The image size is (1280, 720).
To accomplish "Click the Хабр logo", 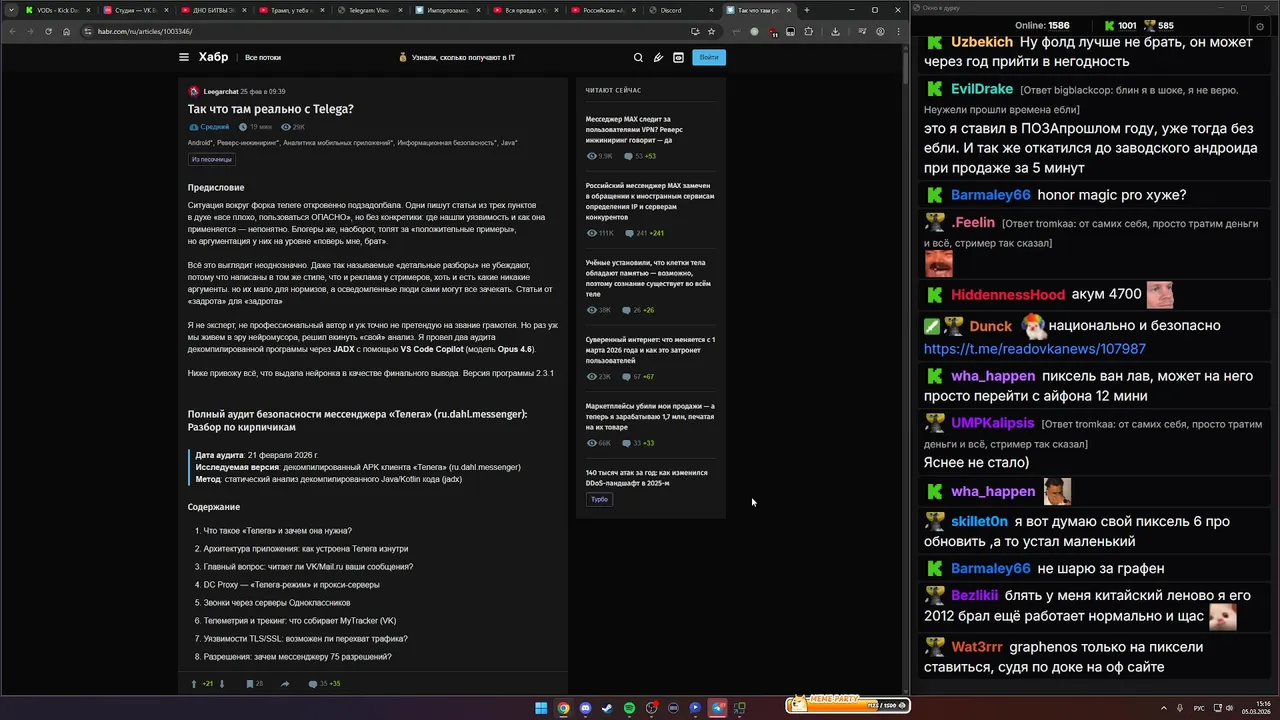I will 213,57.
